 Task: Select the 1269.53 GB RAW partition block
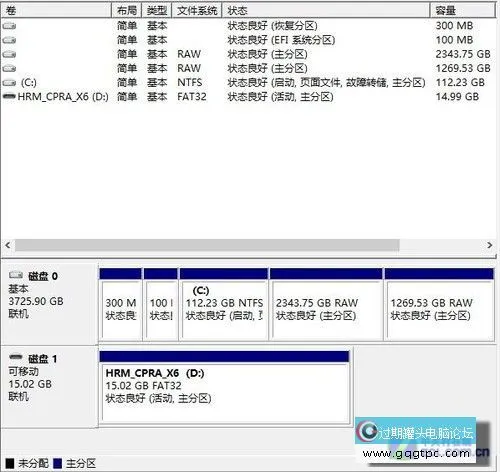pos(439,305)
